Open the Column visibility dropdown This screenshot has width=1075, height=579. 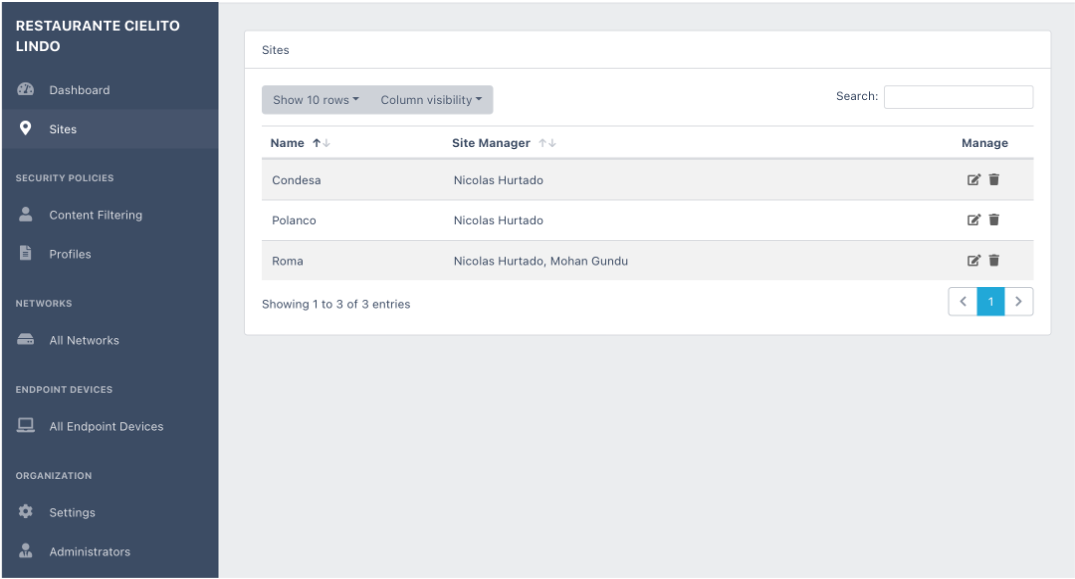[x=431, y=100]
